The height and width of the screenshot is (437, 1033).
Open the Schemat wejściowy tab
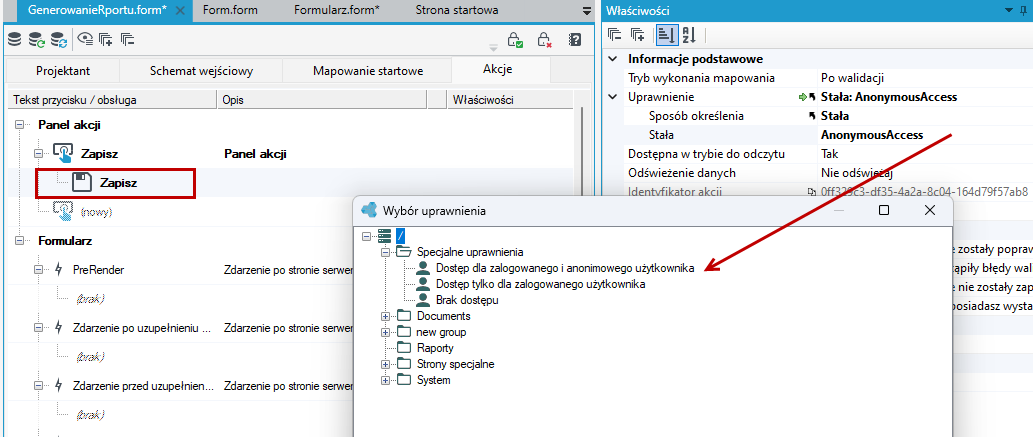(201, 71)
